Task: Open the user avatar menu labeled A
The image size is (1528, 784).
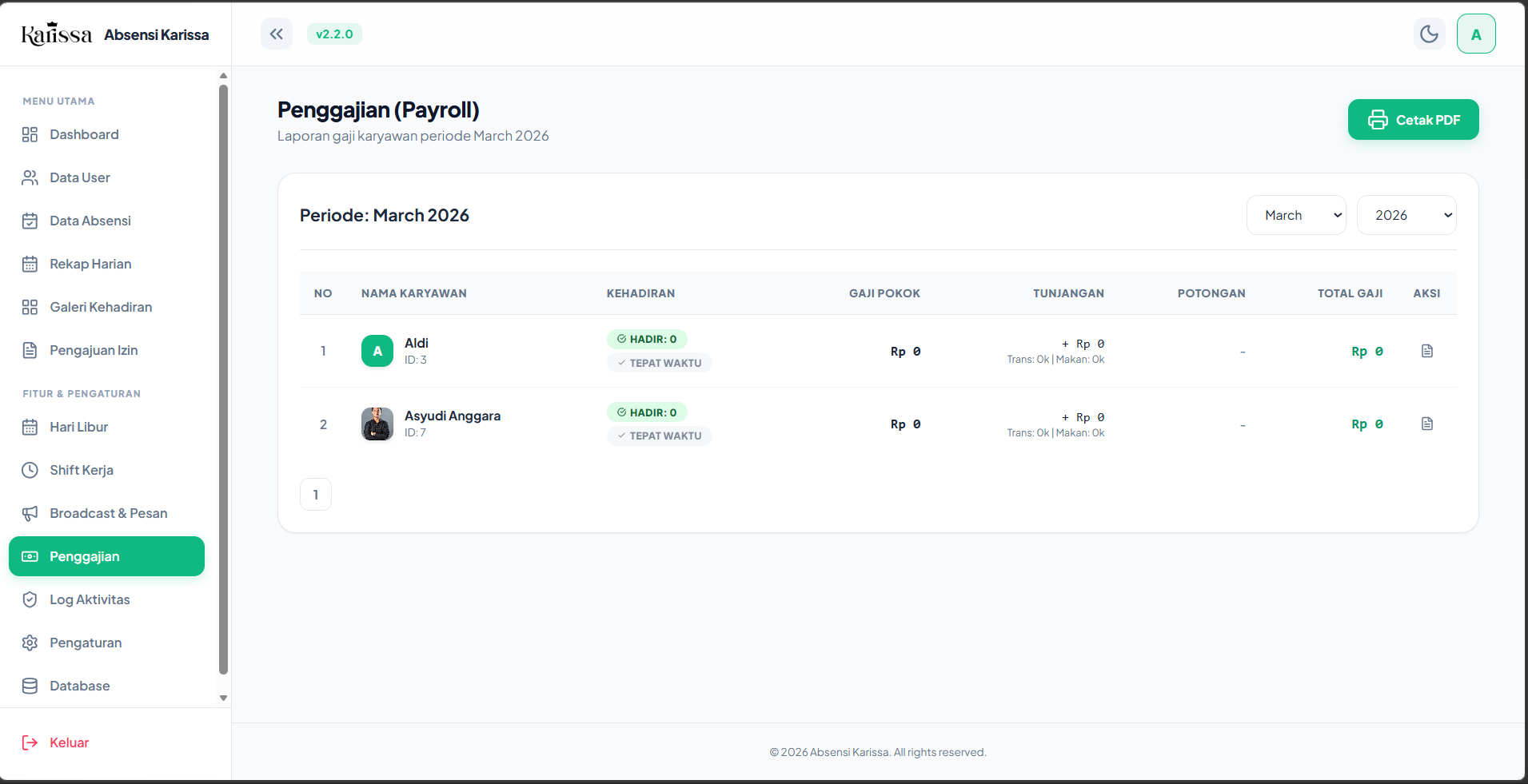Action: tap(1476, 34)
